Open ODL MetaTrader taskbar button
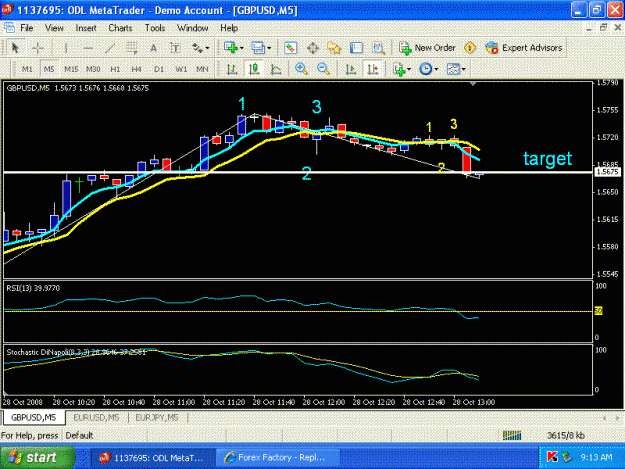 (152, 457)
